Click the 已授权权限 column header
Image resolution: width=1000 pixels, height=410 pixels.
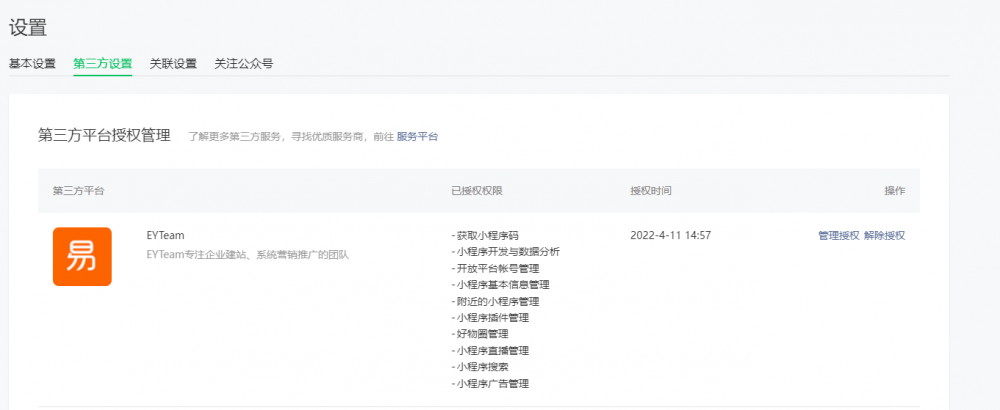476,191
